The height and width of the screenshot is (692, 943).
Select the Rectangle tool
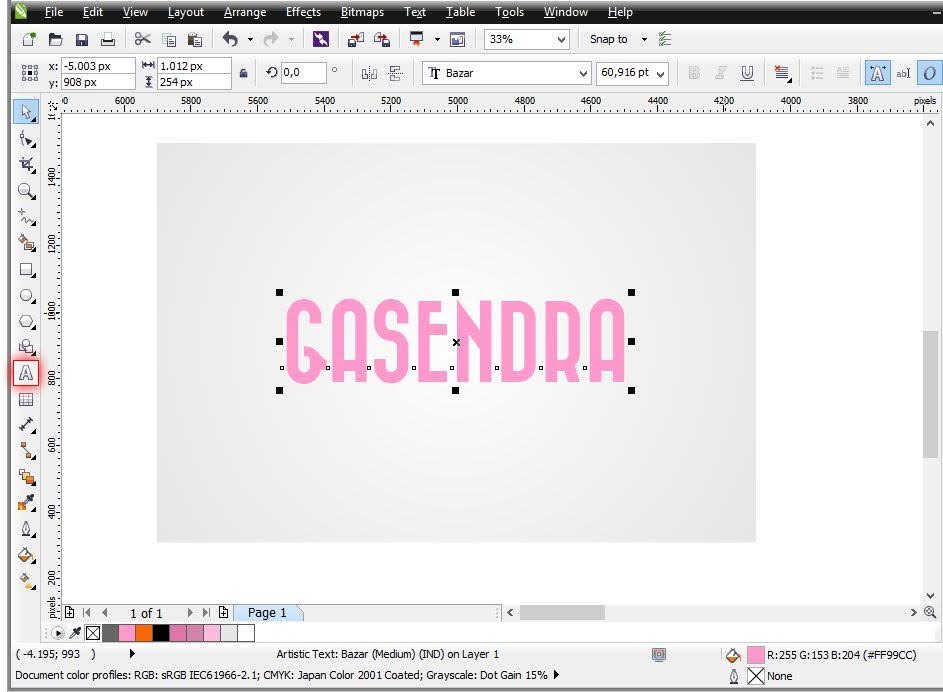pos(26,270)
